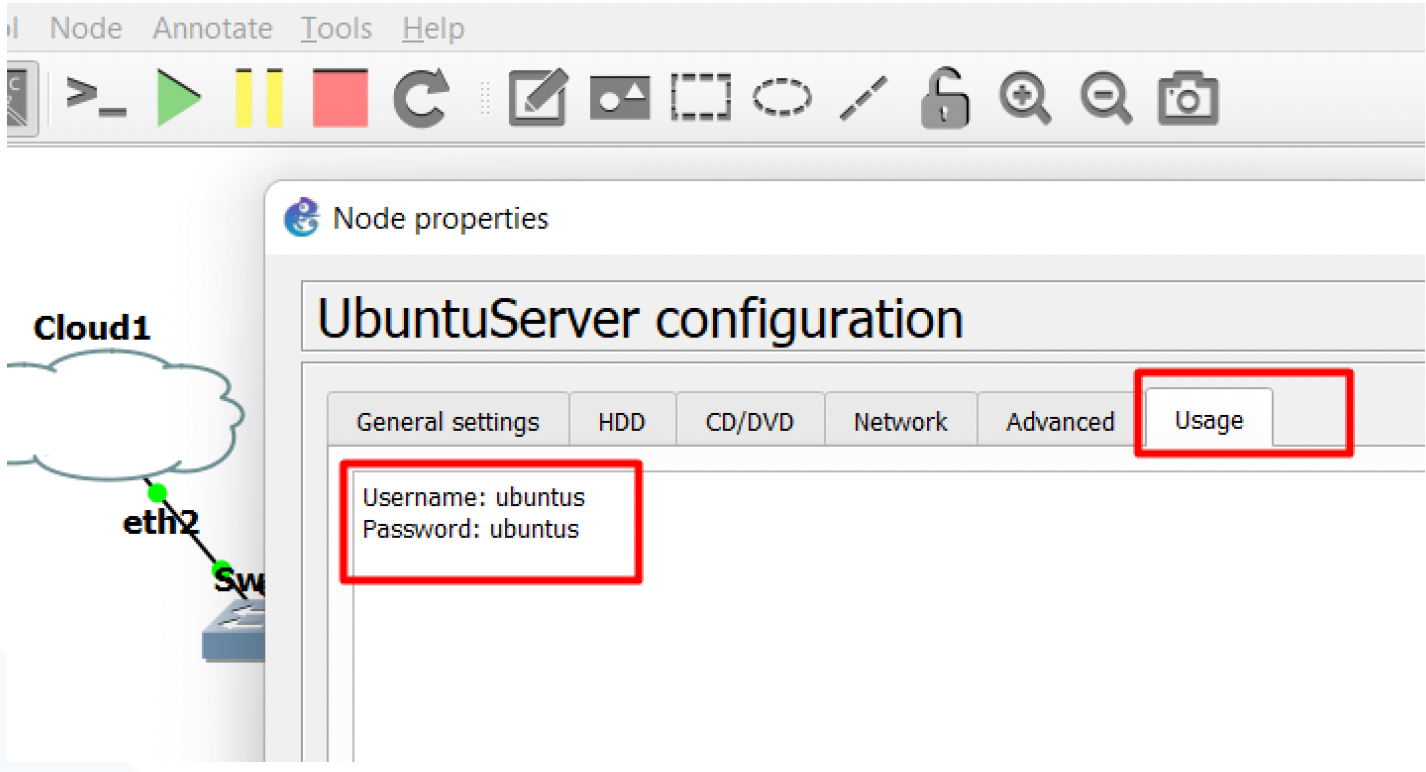Image resolution: width=1426 pixels, height=772 pixels.
Task: Stop all nodes with red square button
Action: [x=340, y=98]
